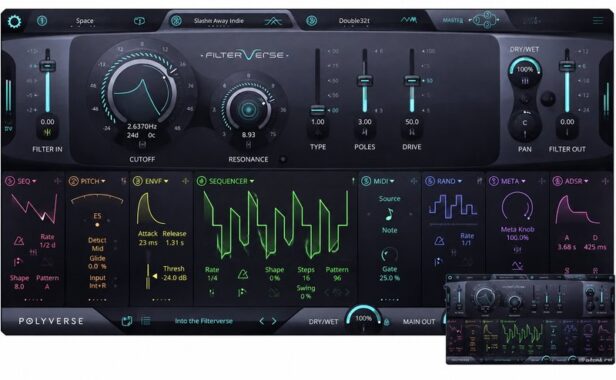Click the filter type icon next to Space
The width and height of the screenshot is (616, 380).
point(139,21)
